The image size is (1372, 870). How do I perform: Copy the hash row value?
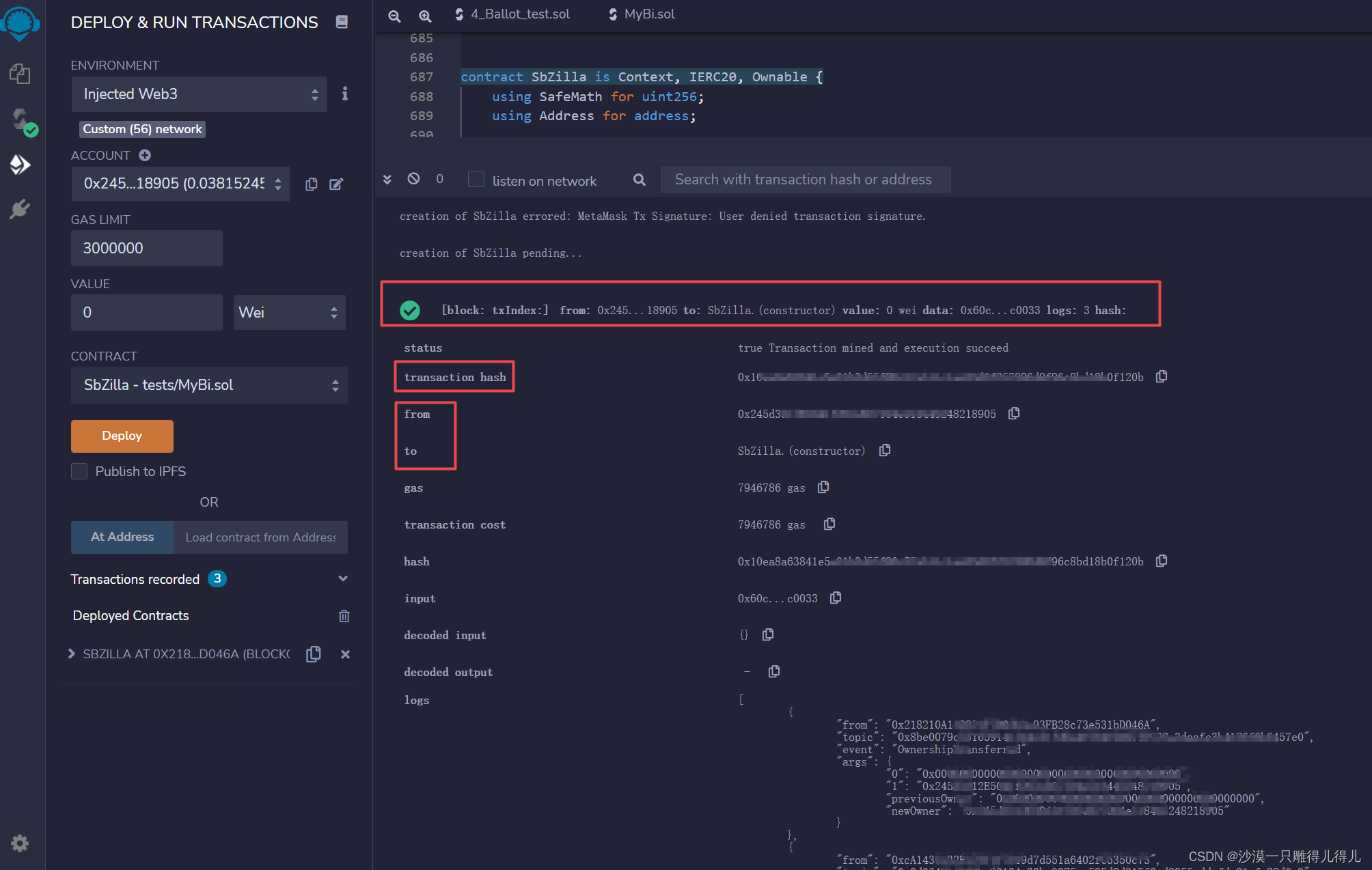(x=1162, y=561)
